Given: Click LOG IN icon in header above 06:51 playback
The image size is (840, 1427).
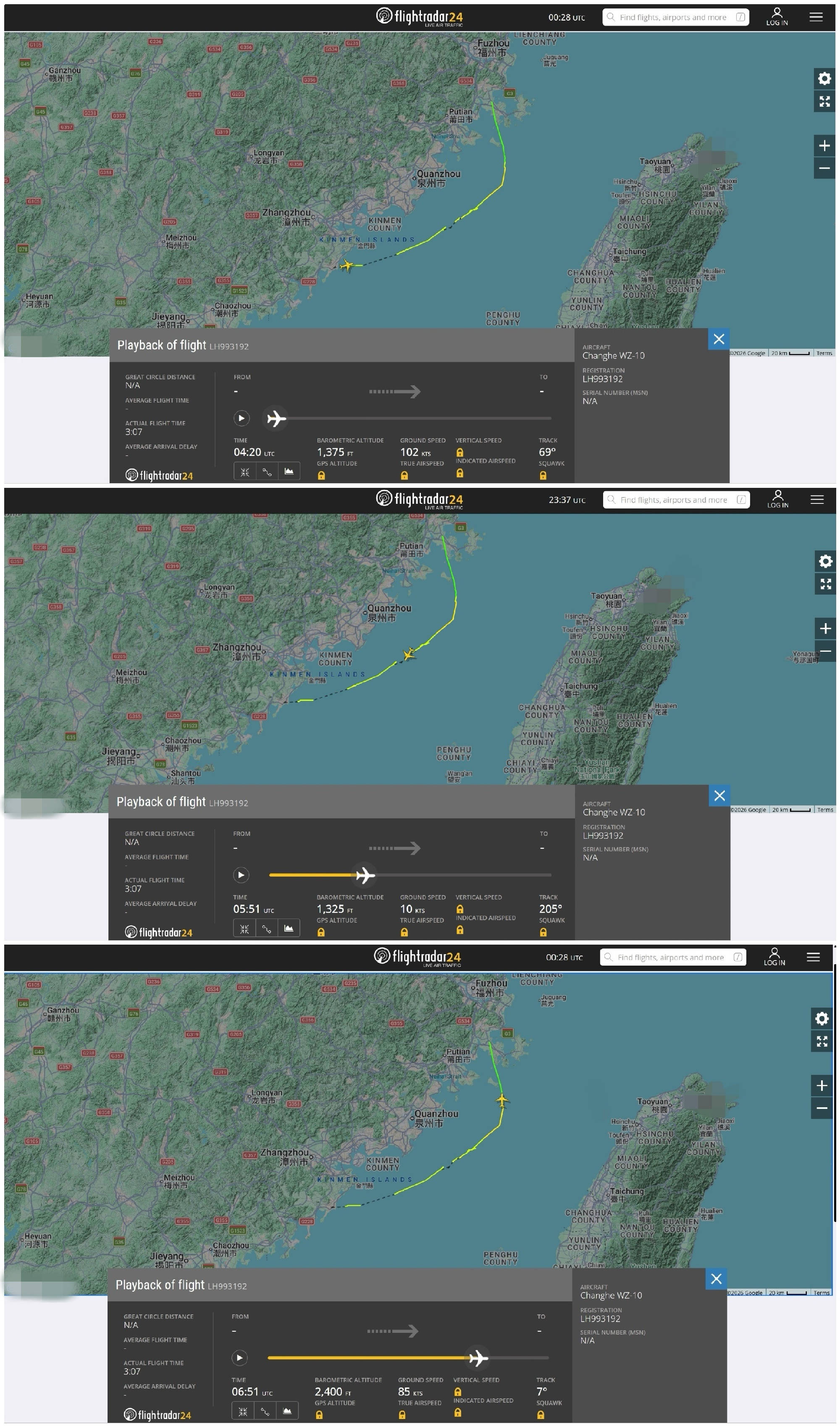Looking at the screenshot, I should click(774, 956).
